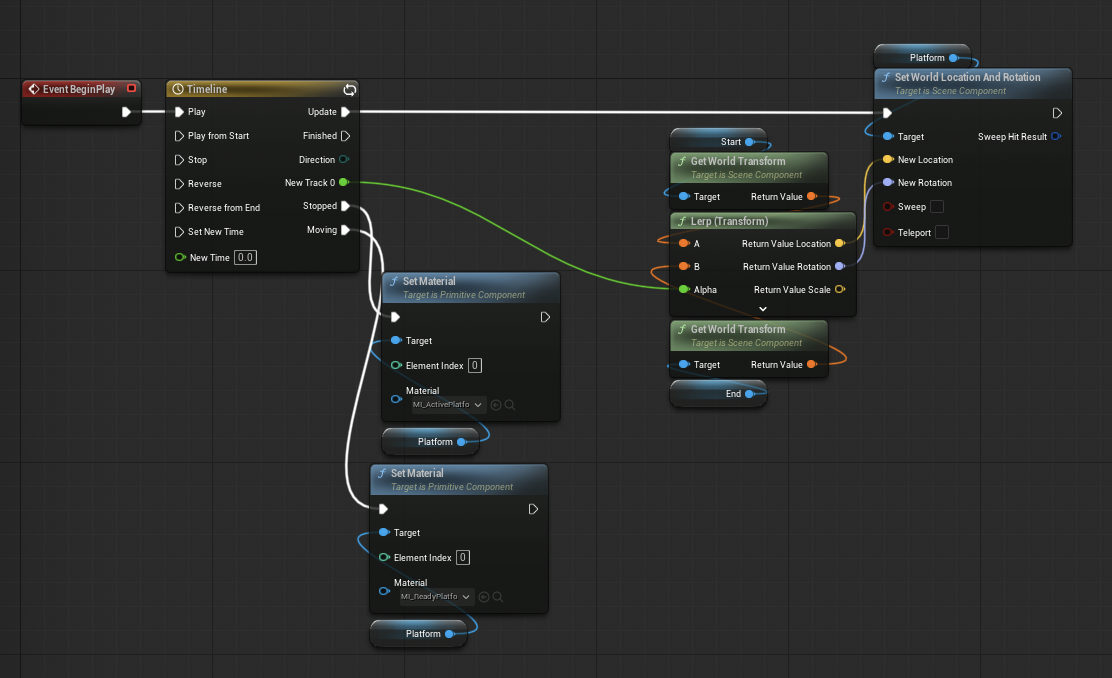1112x678 pixels.
Task: Click the Return Value Scale output pin
Action: tap(840, 289)
